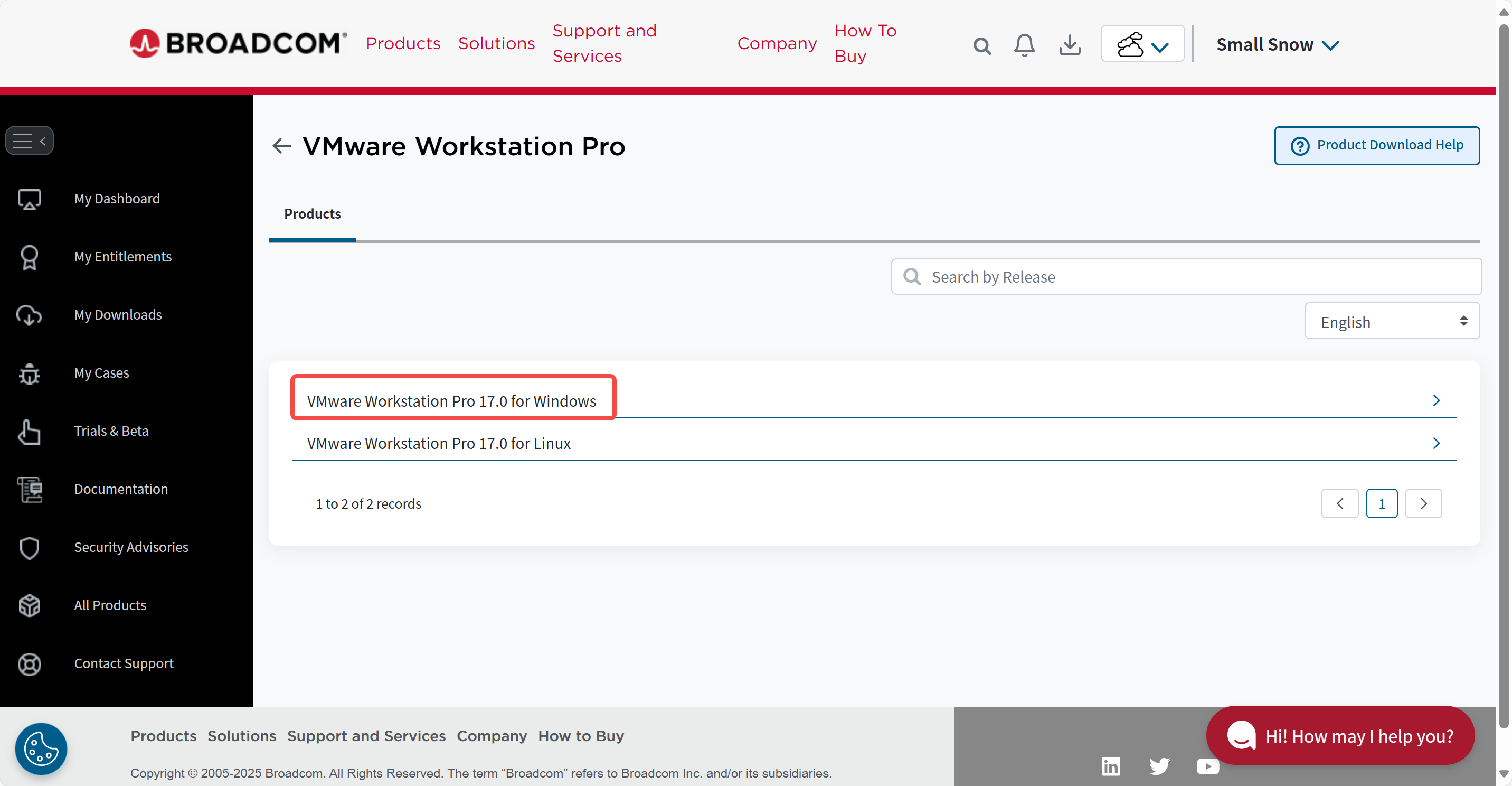Click the search magnifier inside release field
Viewport: 1512px width, 786px height.
pos(912,276)
